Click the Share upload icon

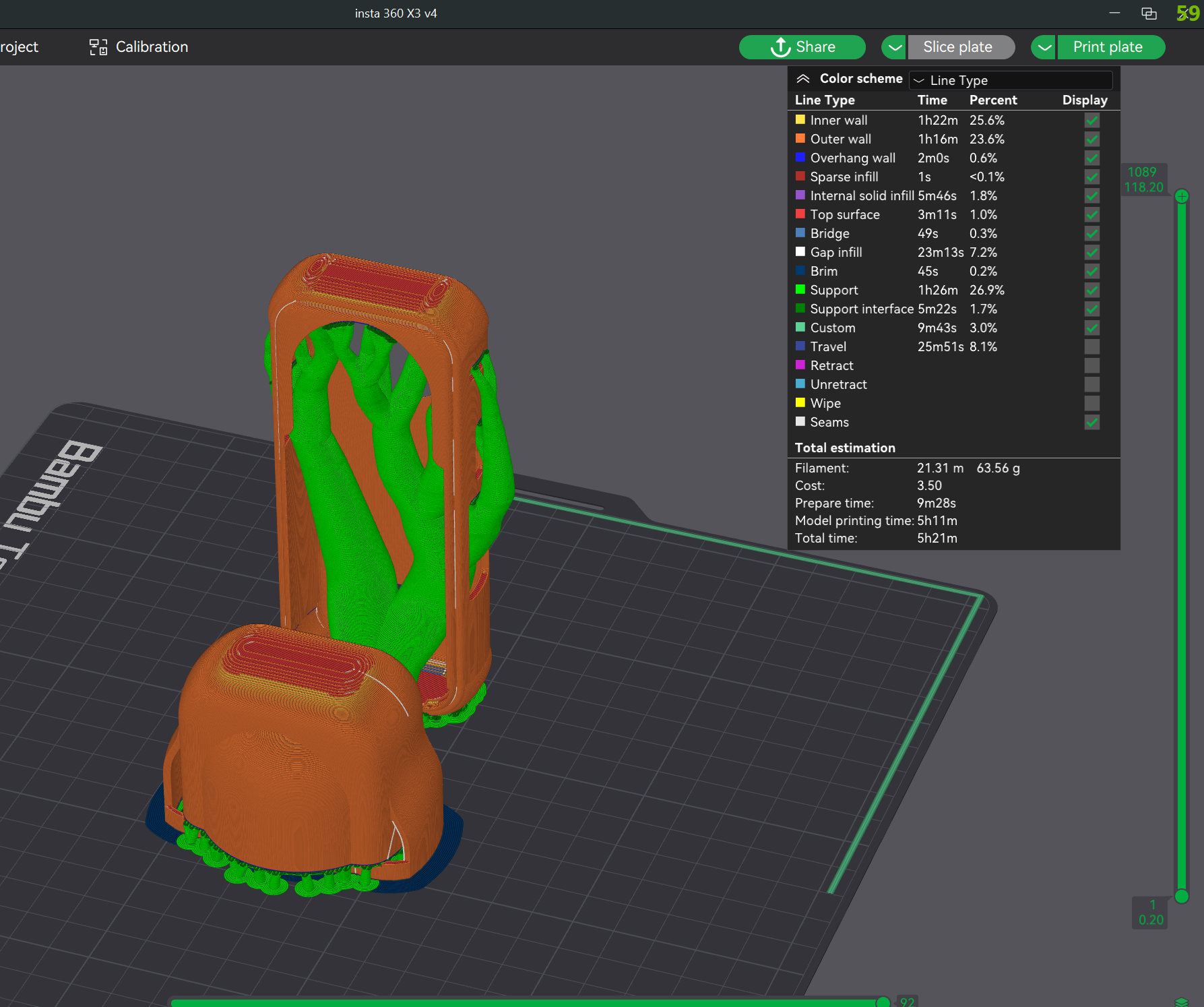pyautogui.click(x=780, y=47)
